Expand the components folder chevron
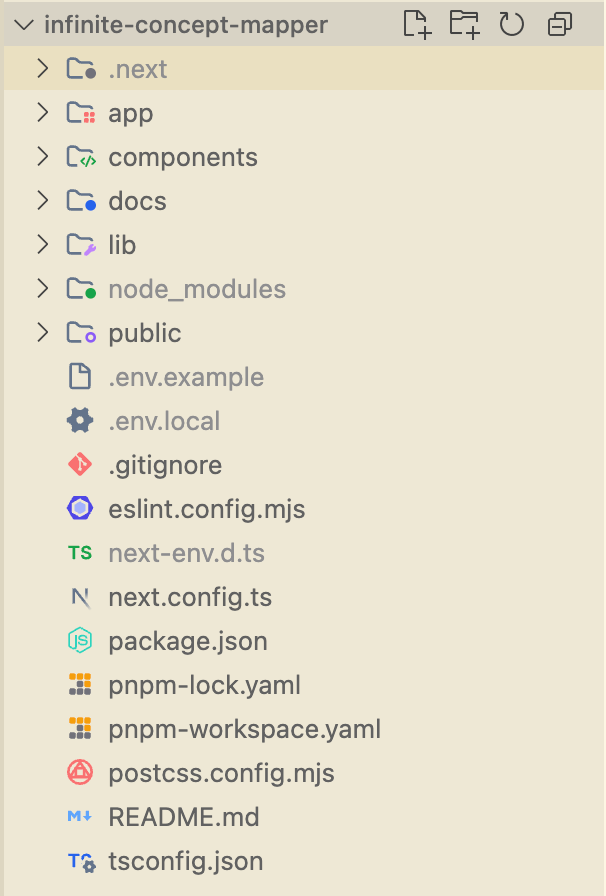Viewport: 606px width, 896px height. [x=42, y=157]
